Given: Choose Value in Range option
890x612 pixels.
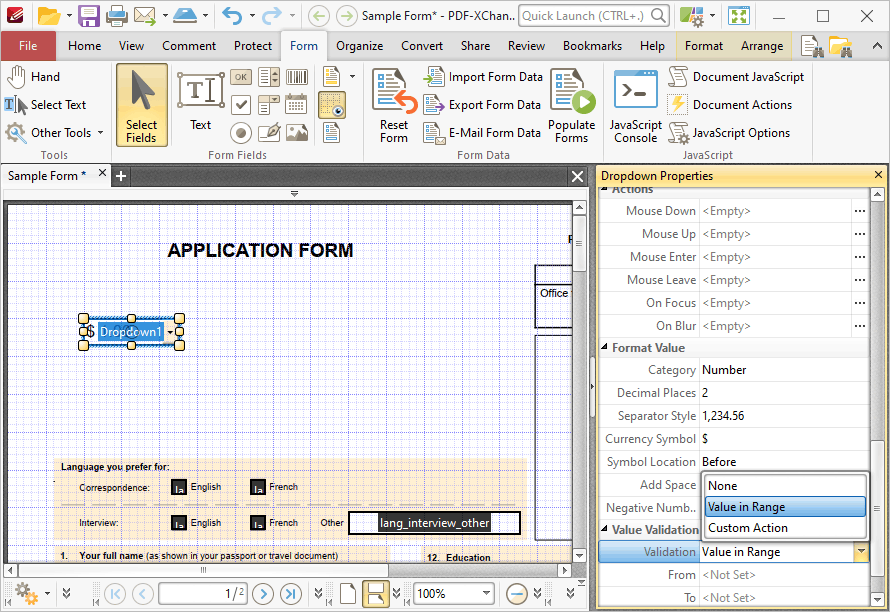Looking at the screenshot, I should [x=786, y=507].
